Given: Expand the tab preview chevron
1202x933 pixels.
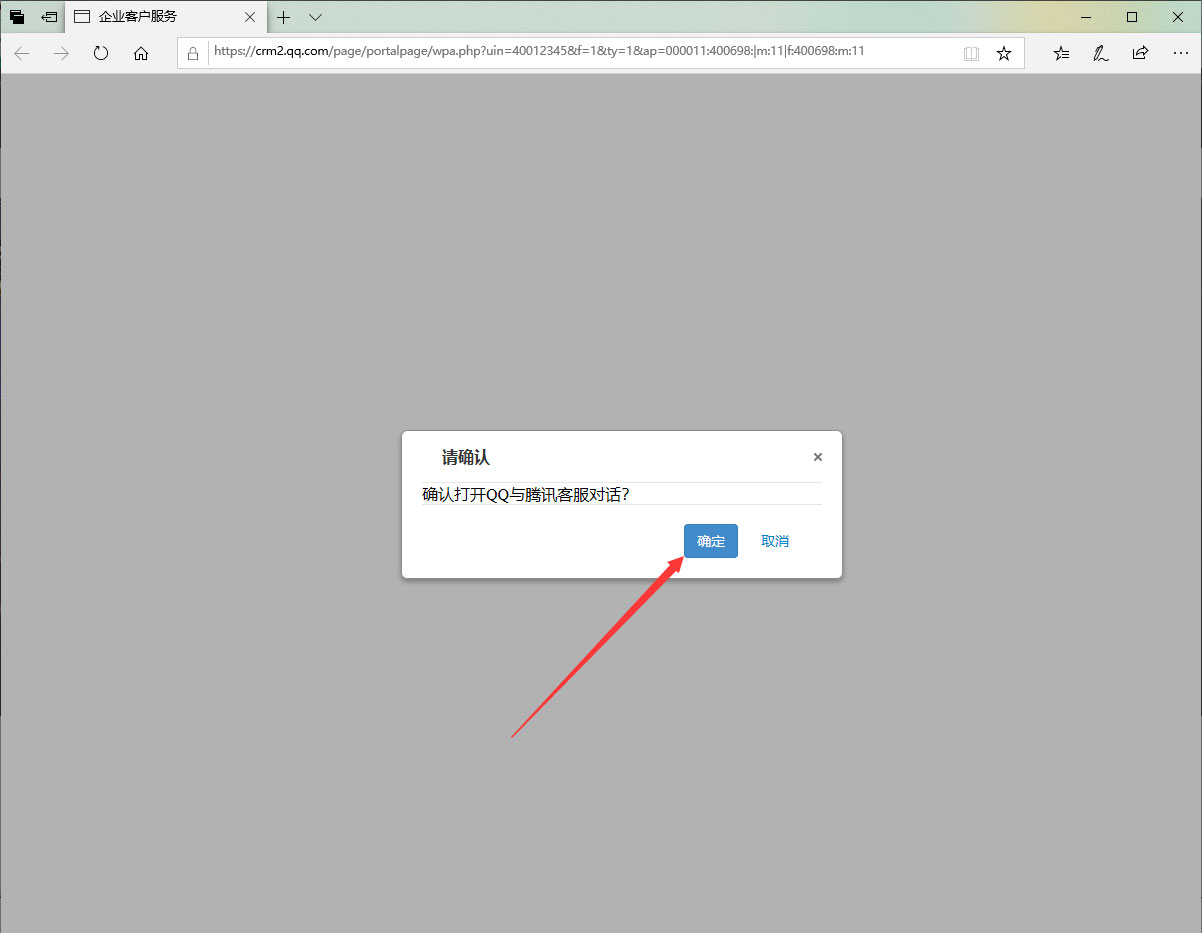Looking at the screenshot, I should pyautogui.click(x=315, y=17).
